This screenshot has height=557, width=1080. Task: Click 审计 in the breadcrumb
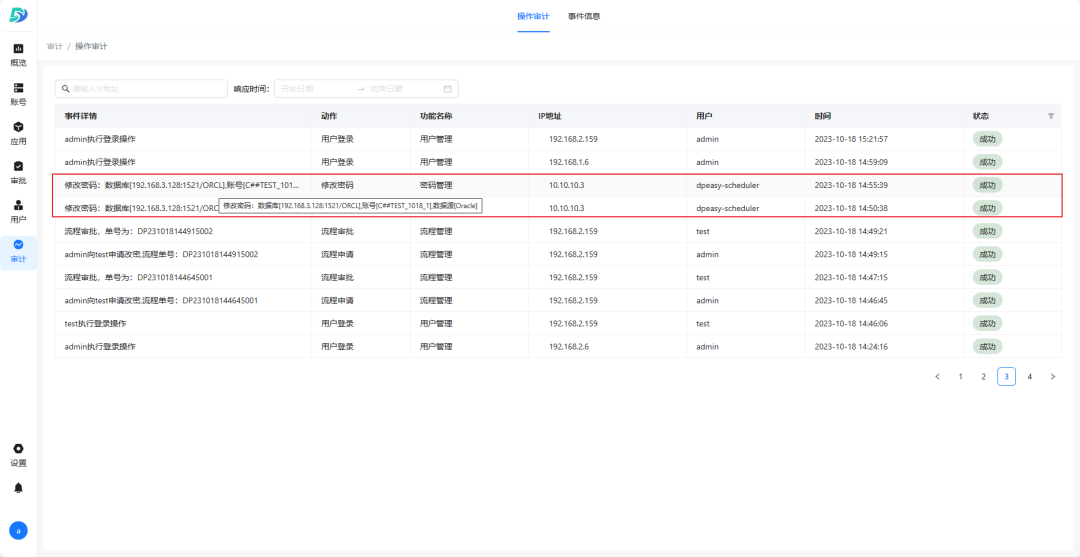click(x=54, y=46)
